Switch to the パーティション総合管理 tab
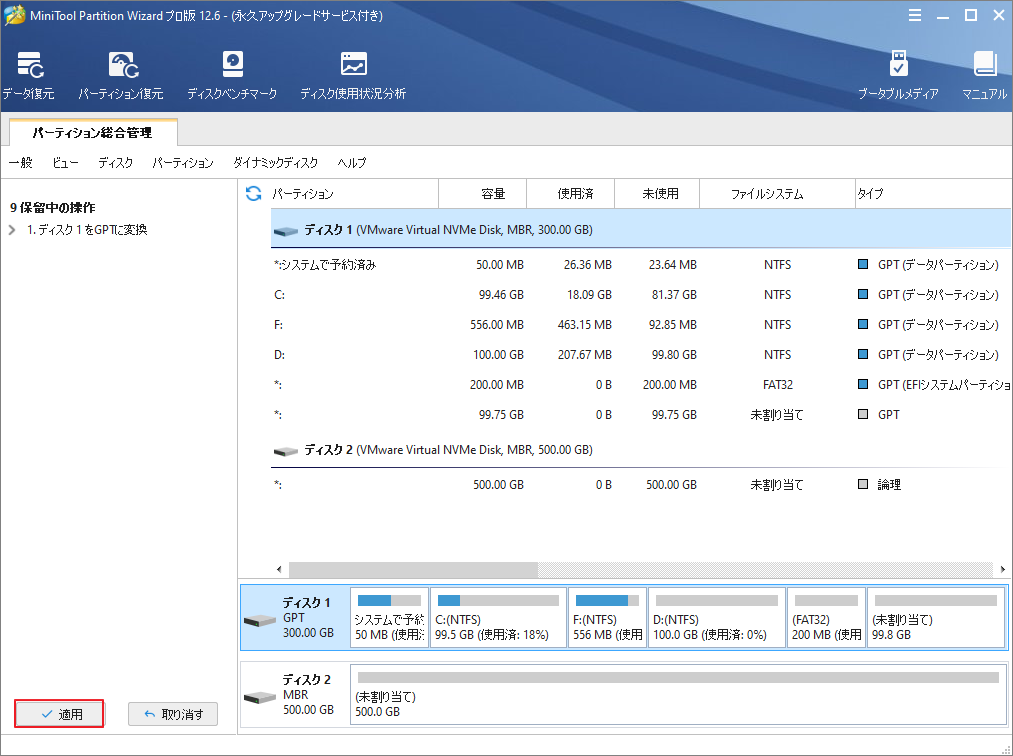This screenshot has height=756, width=1013. 94,131
